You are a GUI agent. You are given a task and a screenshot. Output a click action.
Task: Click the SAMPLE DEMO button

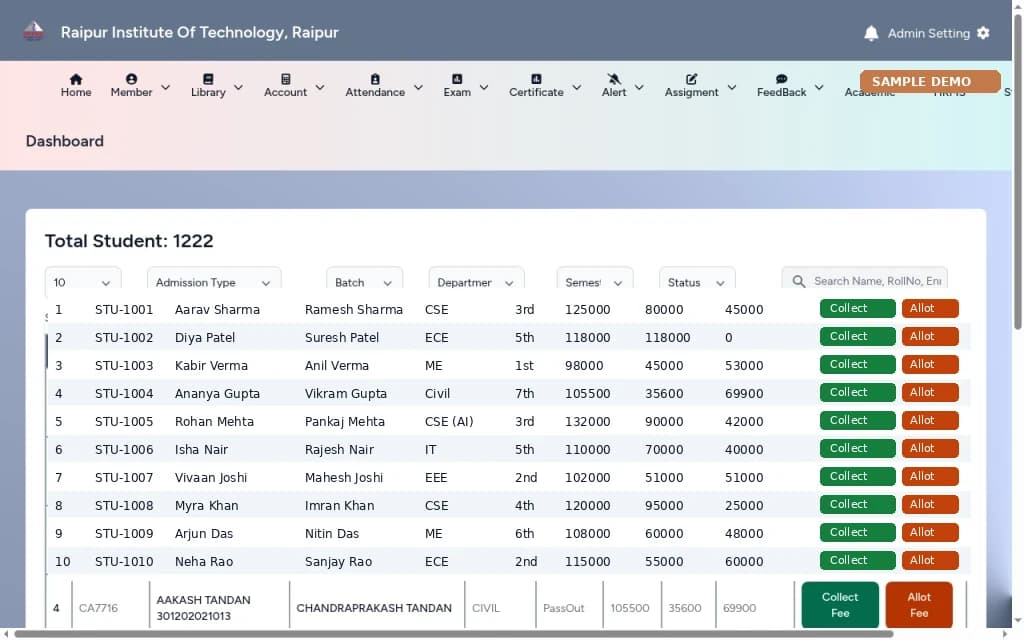coord(930,82)
